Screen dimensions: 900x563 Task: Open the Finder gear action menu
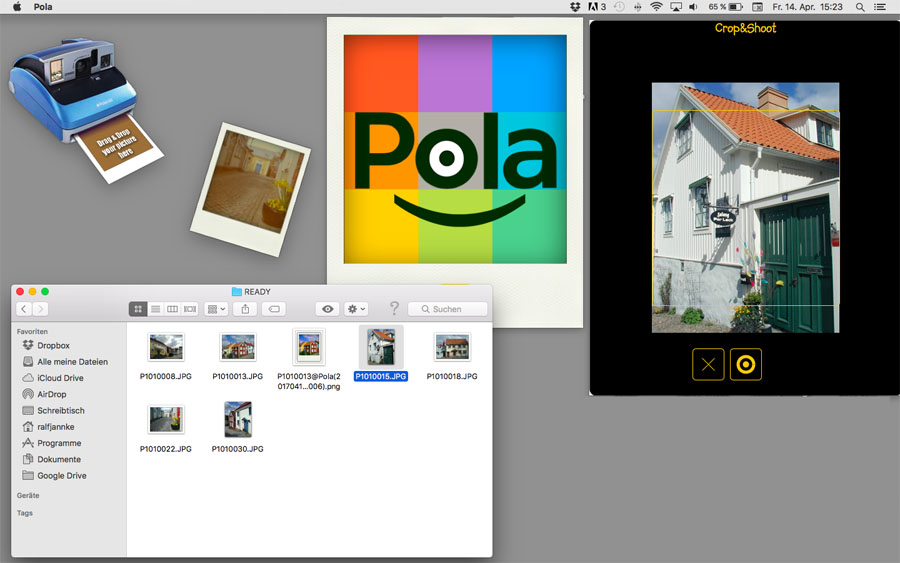tap(356, 309)
